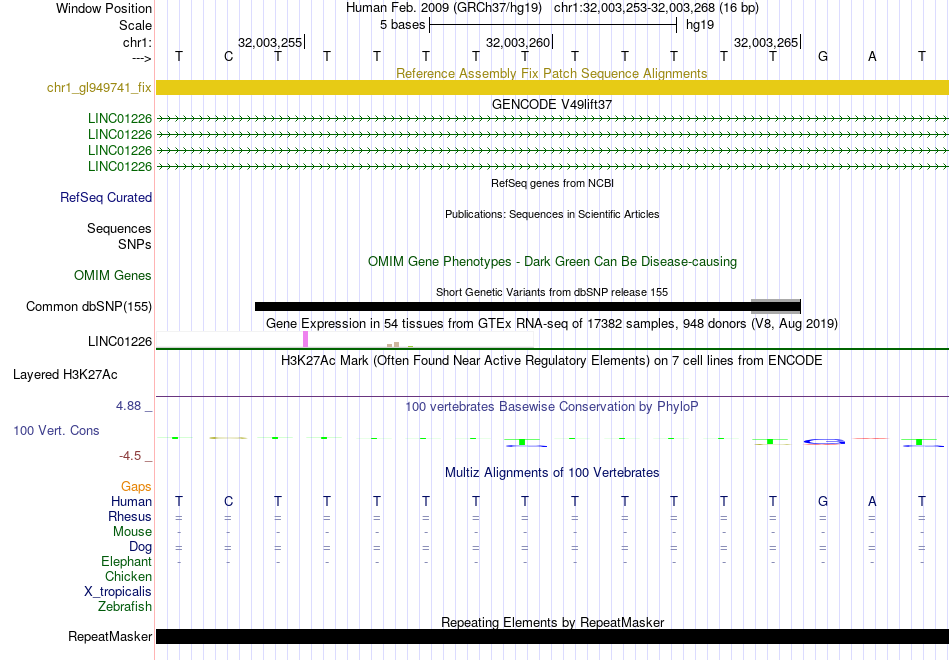Open the H3K27Ac Mark track title

click(552, 361)
